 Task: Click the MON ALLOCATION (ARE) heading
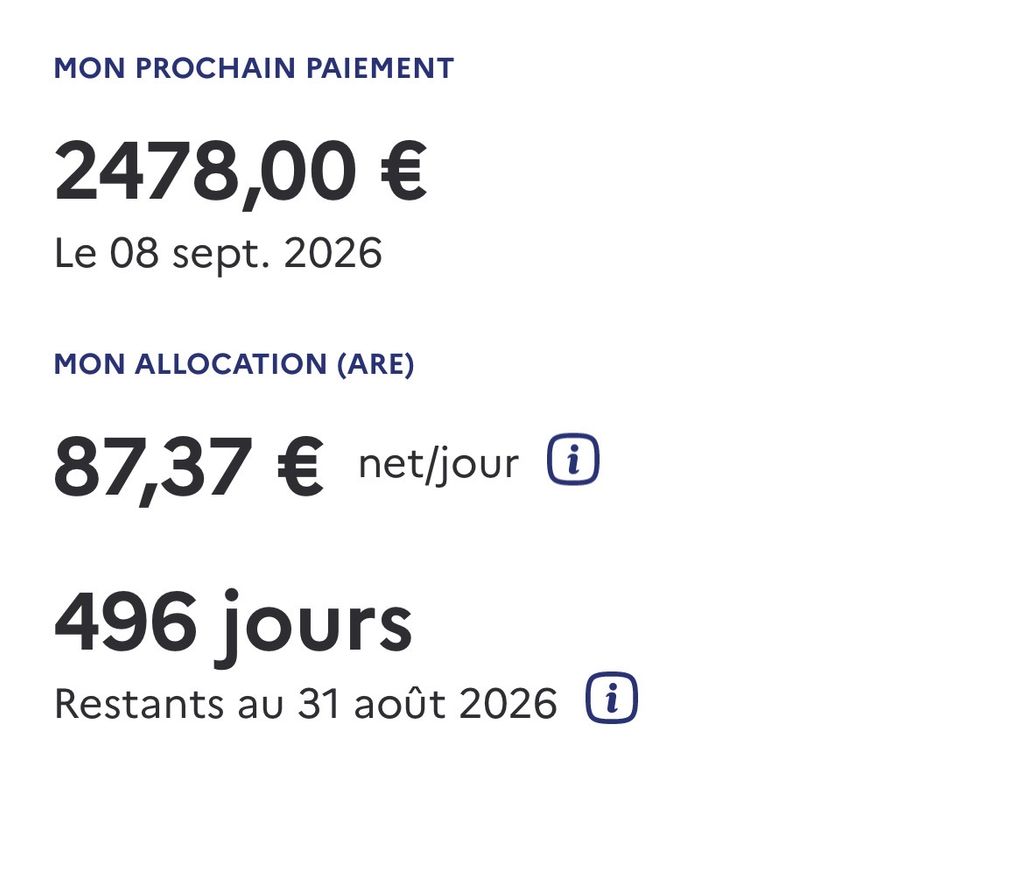[x=234, y=364]
